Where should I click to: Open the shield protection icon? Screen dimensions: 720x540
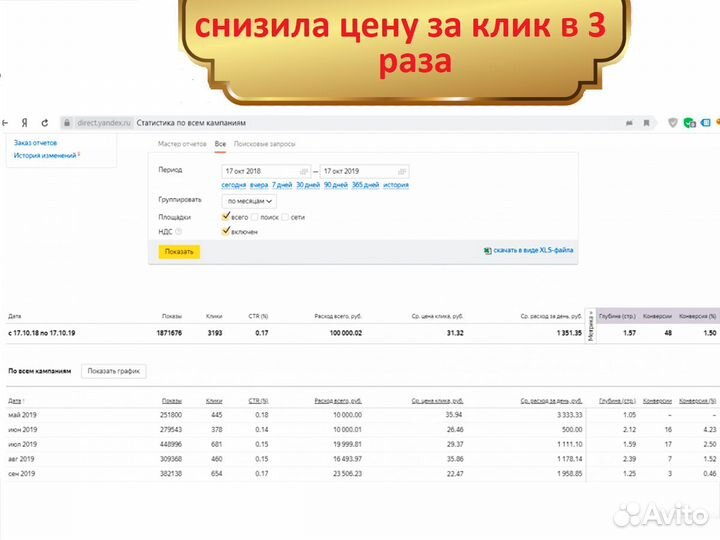click(x=672, y=123)
